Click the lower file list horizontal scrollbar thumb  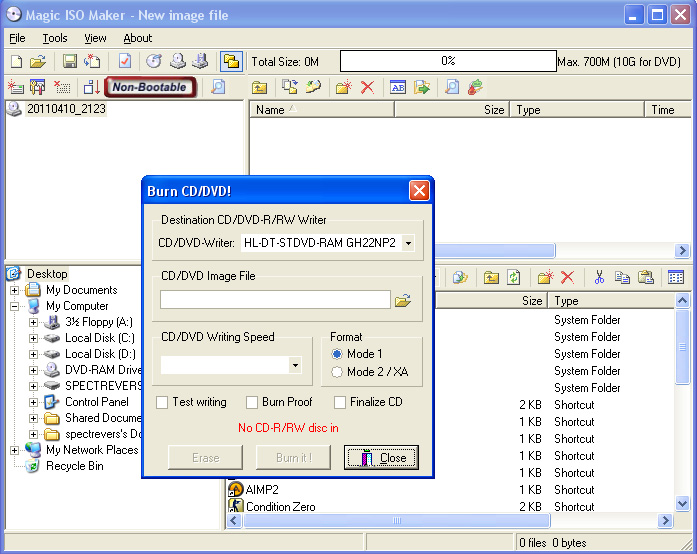pos(397,520)
